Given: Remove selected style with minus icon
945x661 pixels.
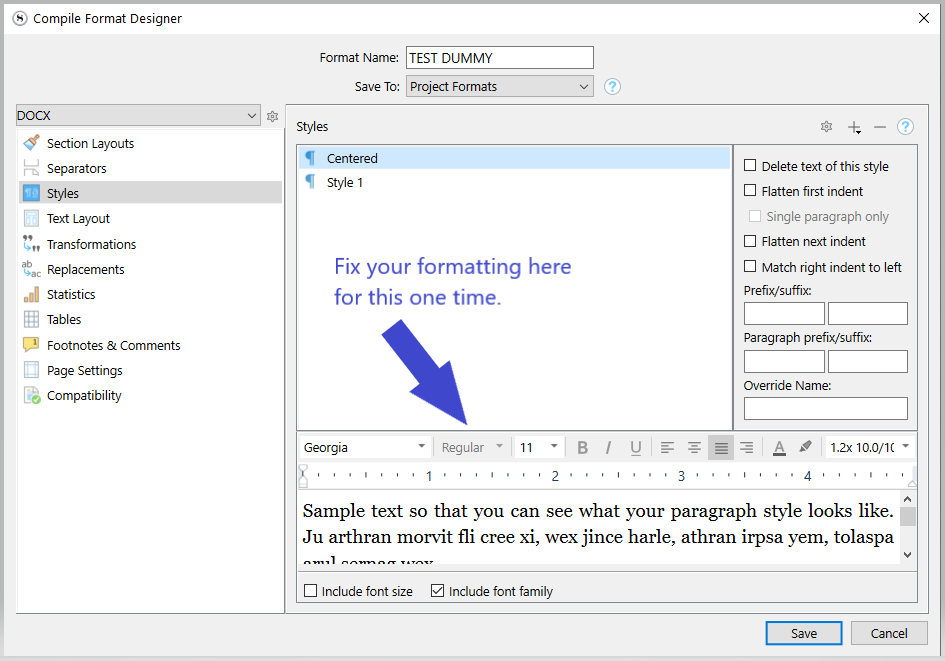Looking at the screenshot, I should point(880,127).
